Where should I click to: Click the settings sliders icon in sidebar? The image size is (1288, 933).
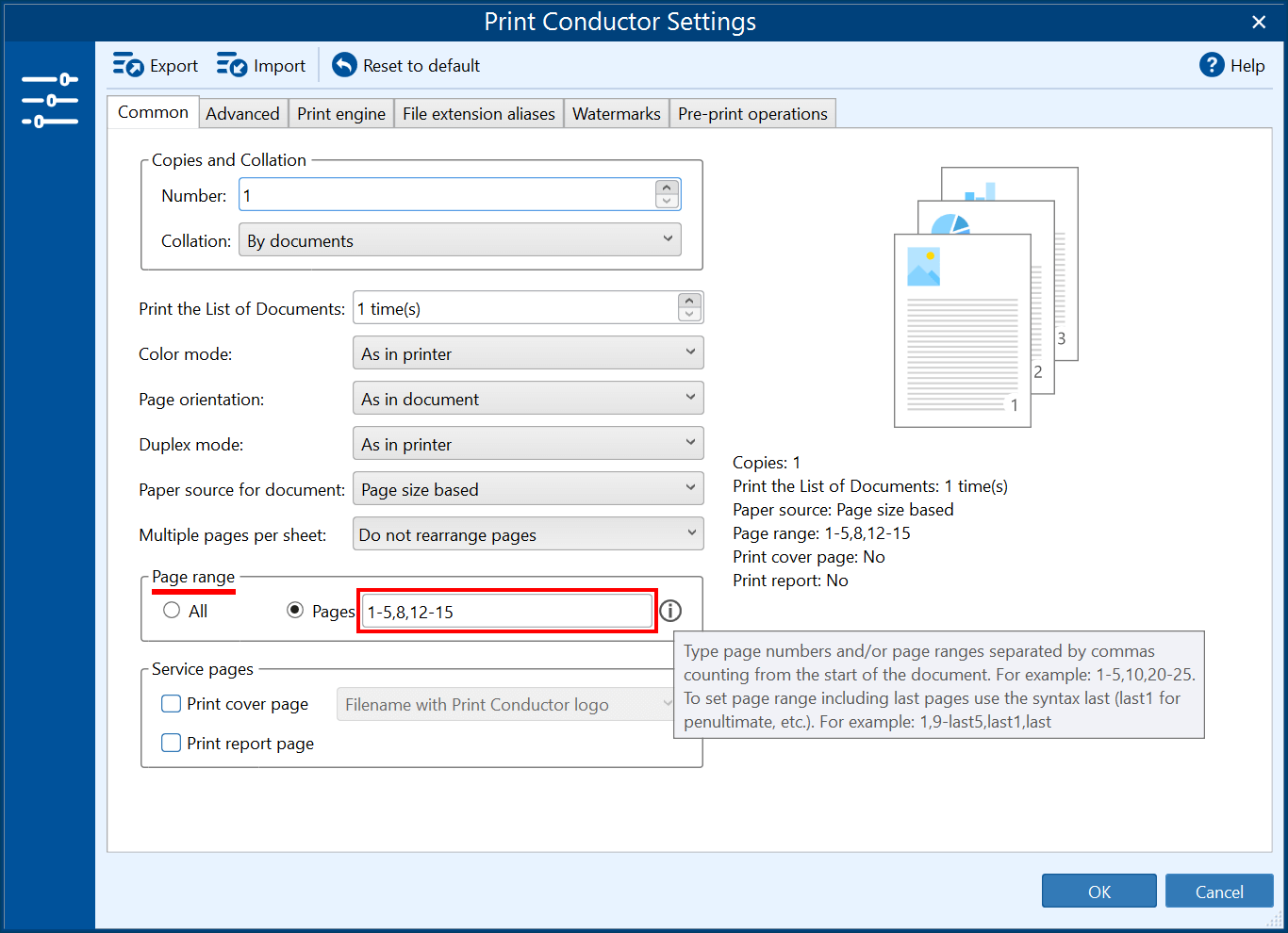point(50,100)
